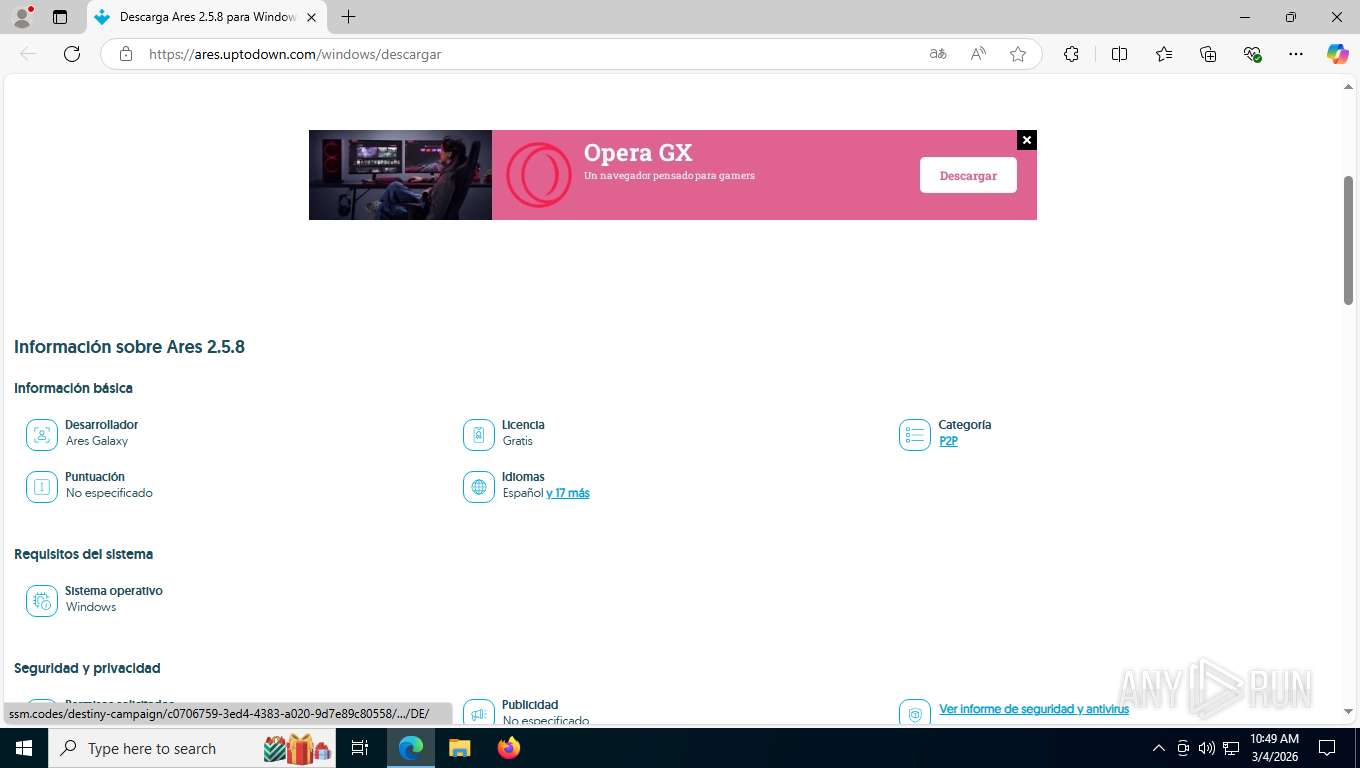This screenshot has height=768, width=1360.
Task: Click the scrollbar down arrow
Action: (x=1348, y=711)
